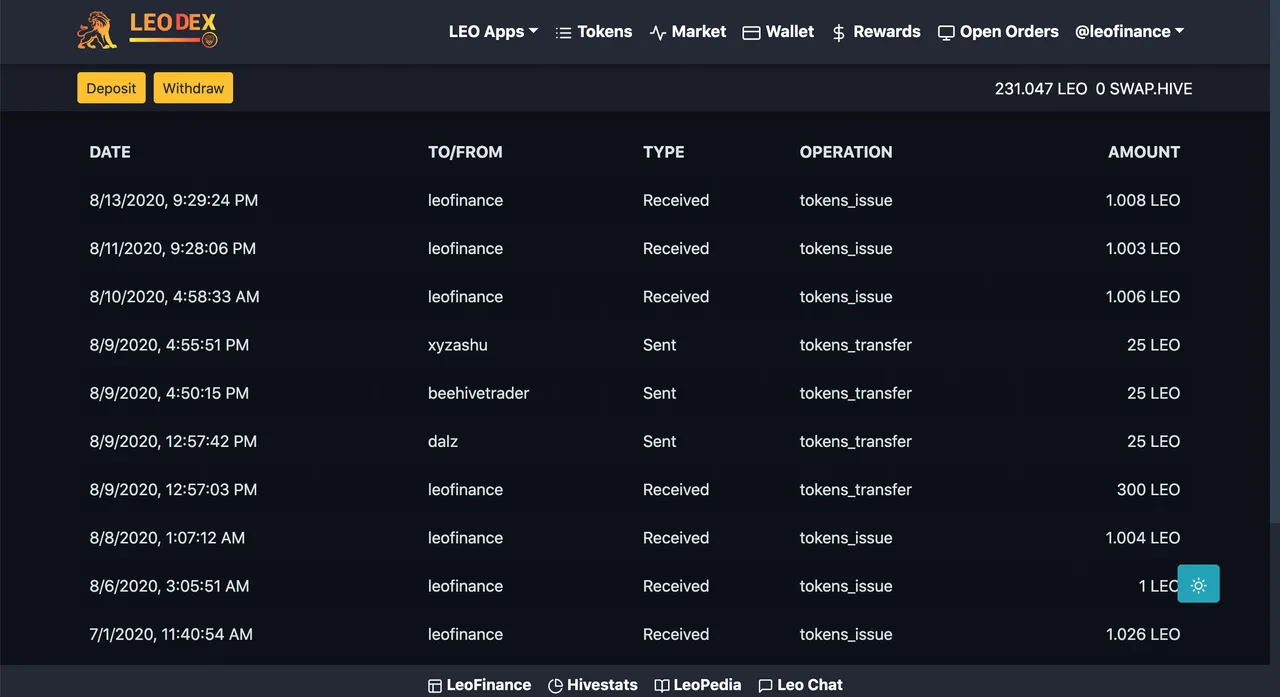This screenshot has width=1280, height=697.
Task: Select the date 8/8/2020, 1:07:12 AM
Action: [x=167, y=538]
